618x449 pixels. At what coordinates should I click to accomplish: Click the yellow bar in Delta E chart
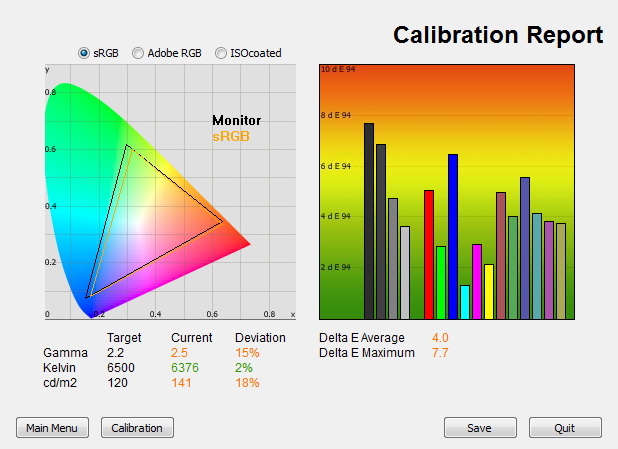(489, 292)
